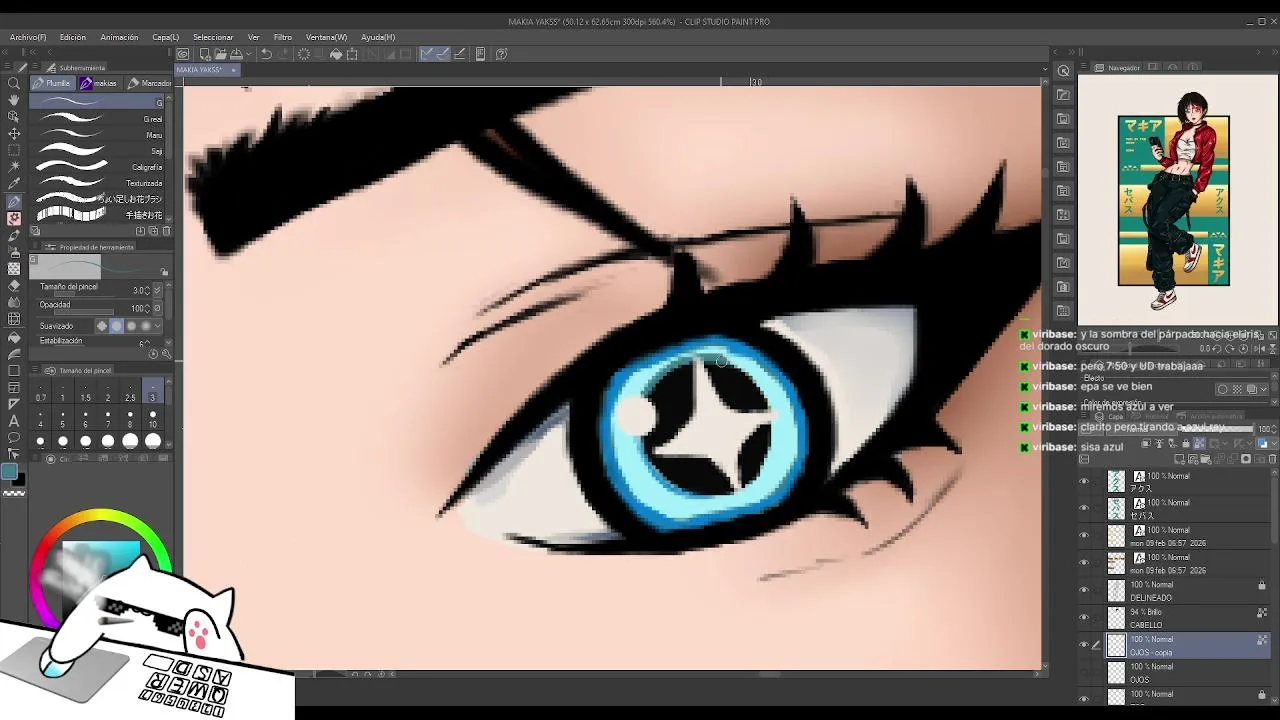Click the Fill bucket icon in command bar

tap(336, 54)
